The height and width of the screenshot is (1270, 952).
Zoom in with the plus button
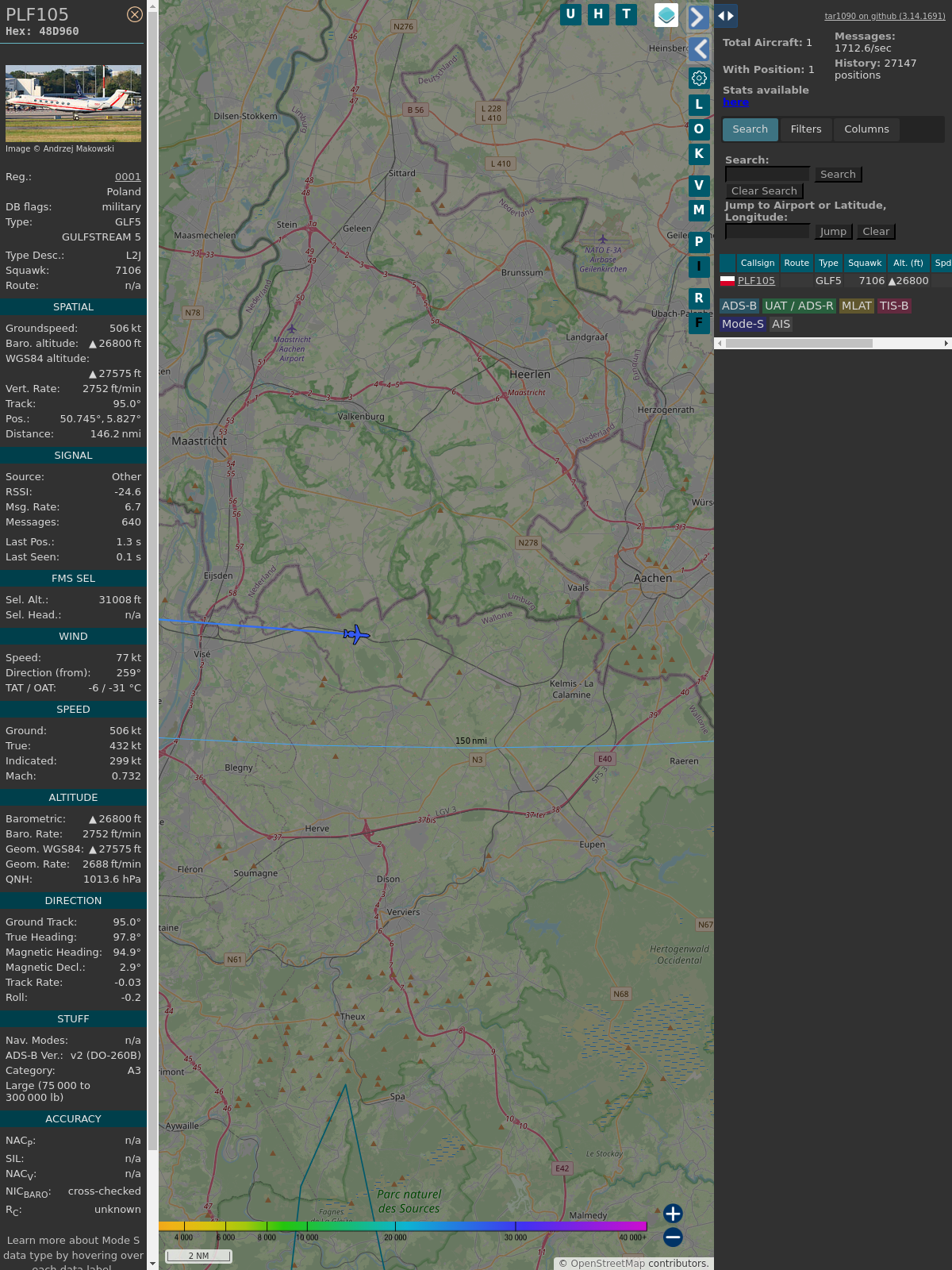(673, 1213)
